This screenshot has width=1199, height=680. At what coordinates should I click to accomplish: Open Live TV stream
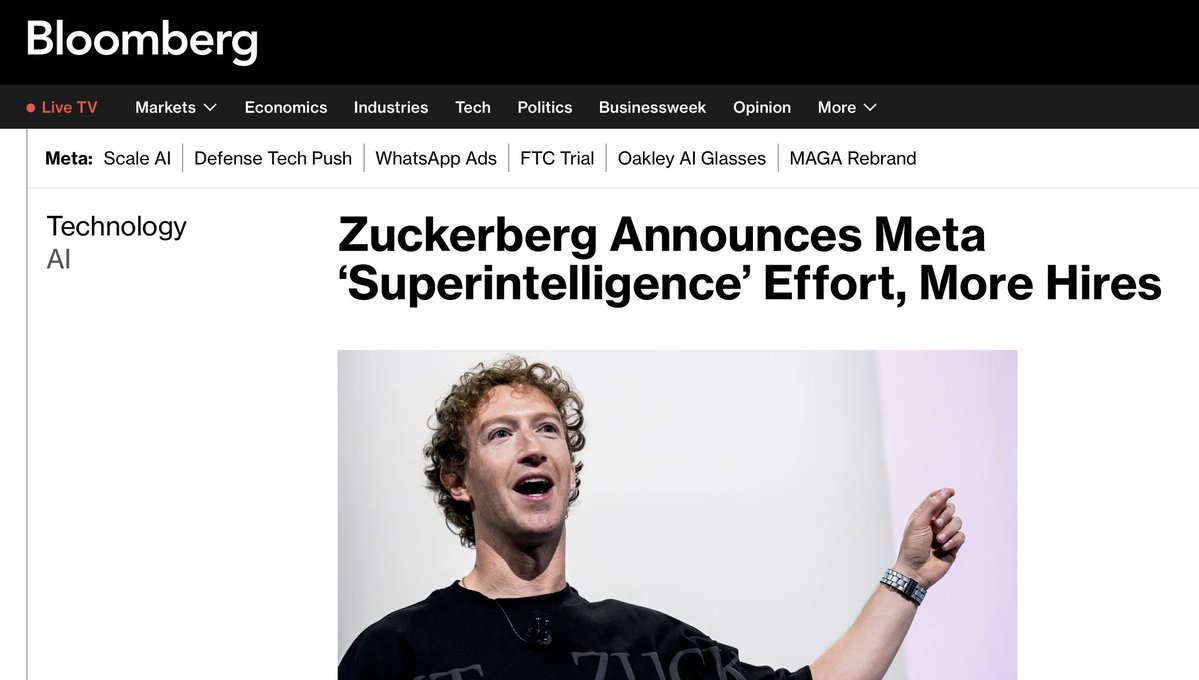click(68, 107)
